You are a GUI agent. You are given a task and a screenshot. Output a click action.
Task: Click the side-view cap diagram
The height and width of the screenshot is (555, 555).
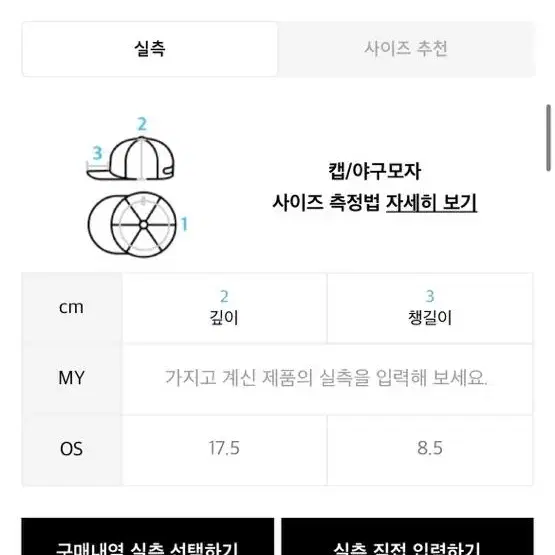point(131,159)
